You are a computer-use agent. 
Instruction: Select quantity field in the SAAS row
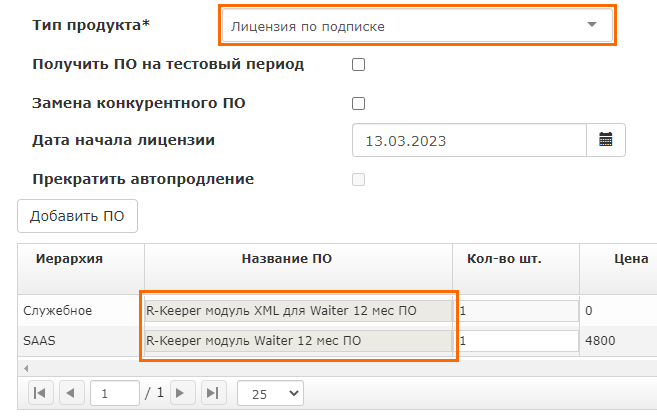pos(516,341)
